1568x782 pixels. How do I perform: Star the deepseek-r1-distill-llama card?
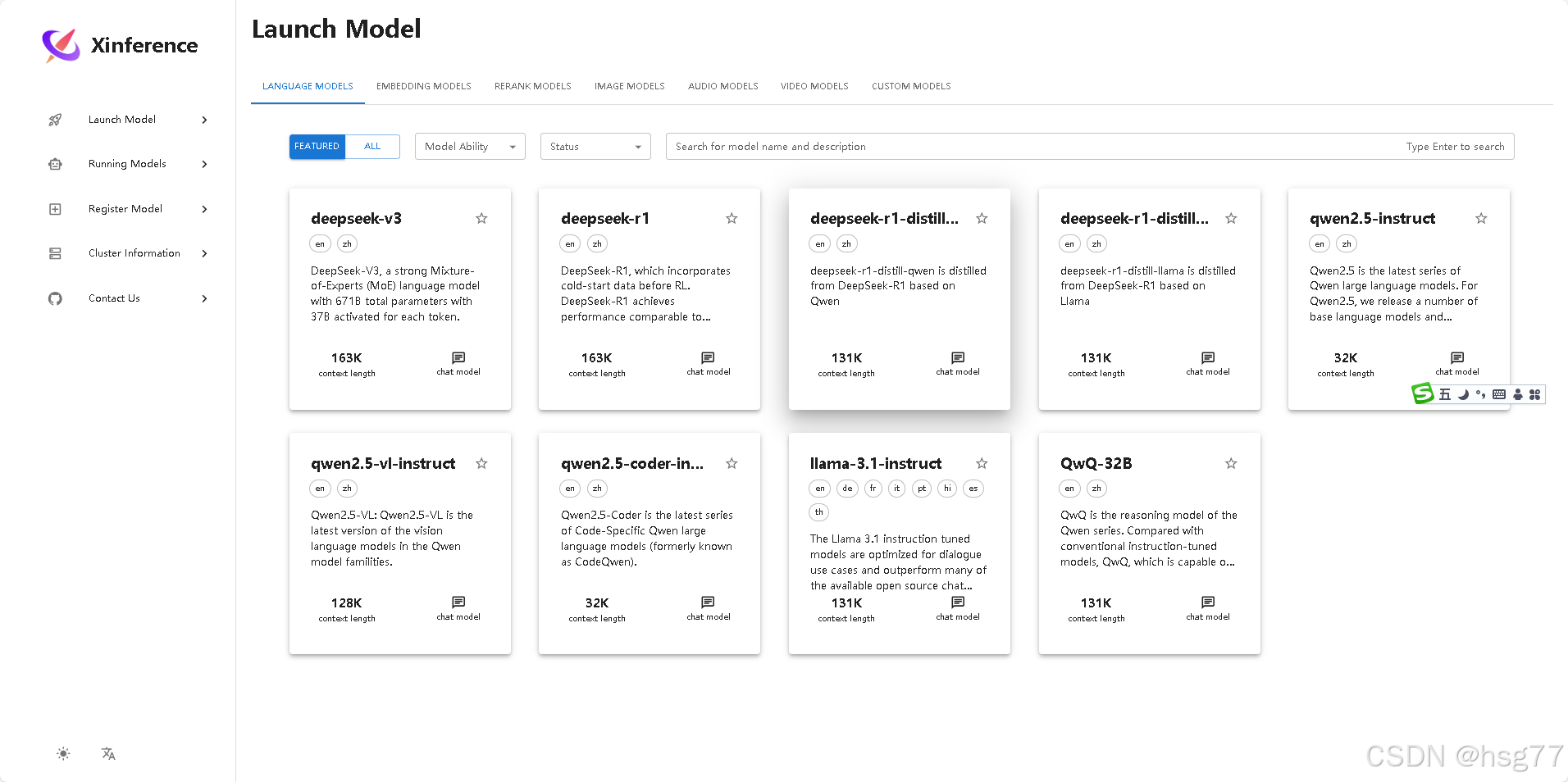point(1231,218)
